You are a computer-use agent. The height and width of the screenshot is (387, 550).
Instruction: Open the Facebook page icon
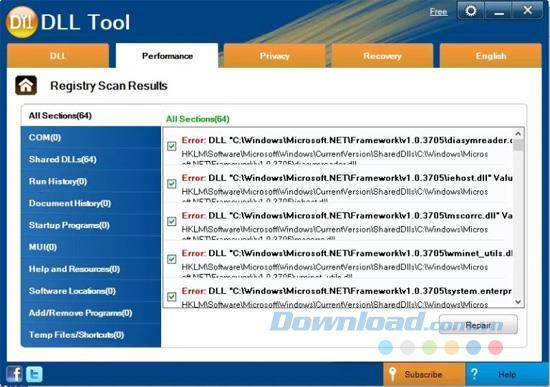(x=14, y=374)
